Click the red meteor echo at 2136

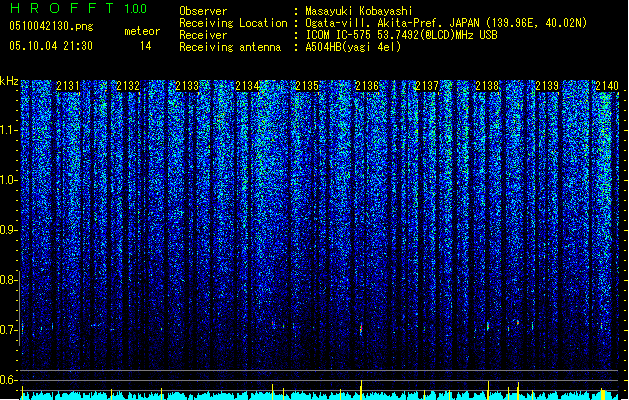(x=361, y=329)
